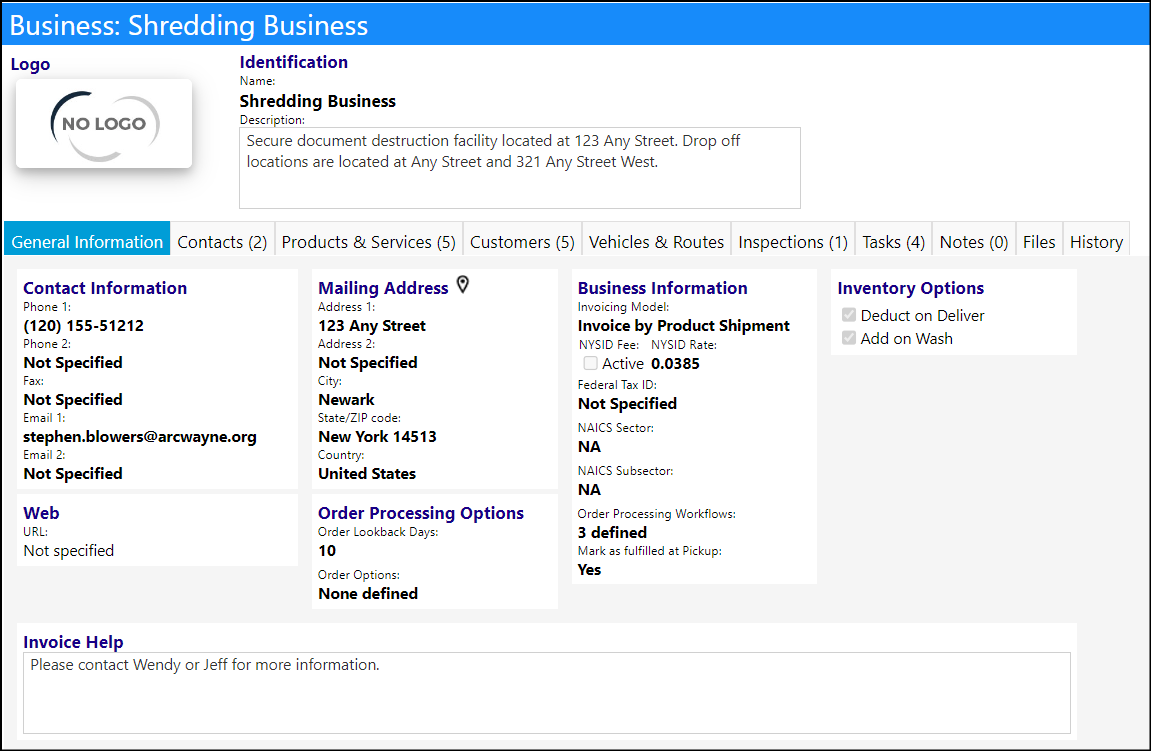
Task: Click the Shredding Business name under Identification
Action: click(x=317, y=101)
